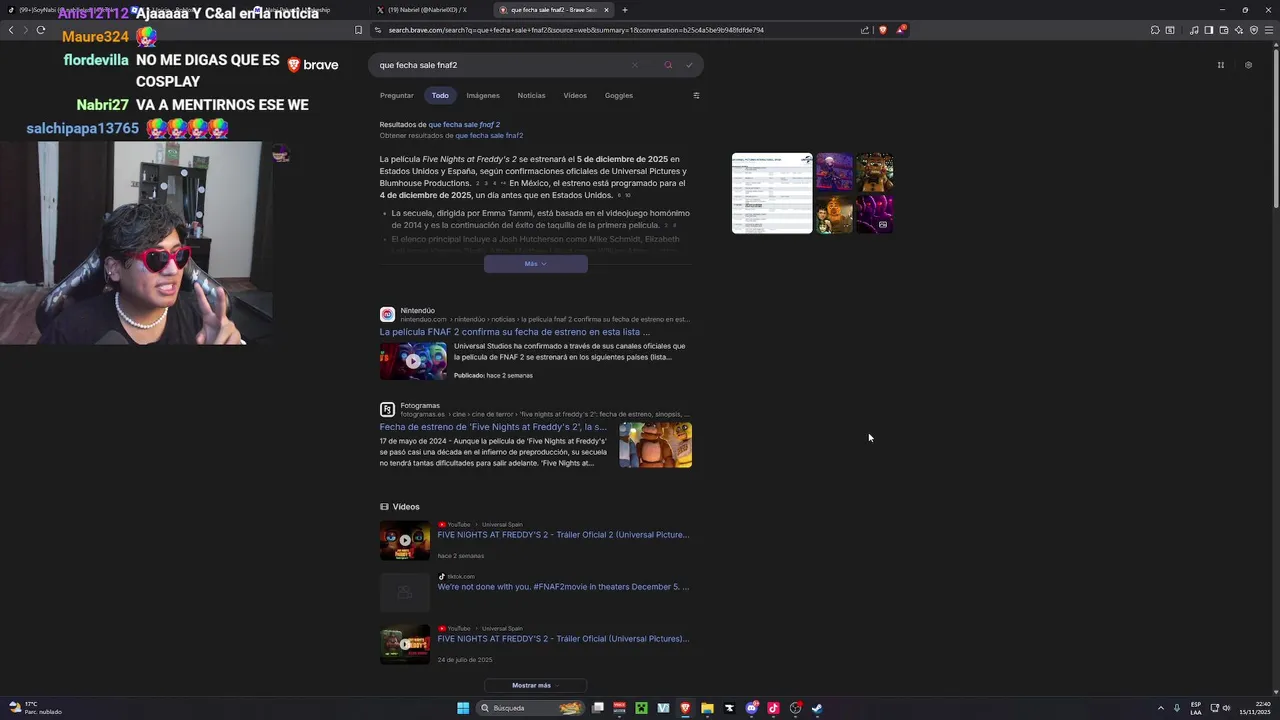Open 'Tráiler Oficial 2 (Universal Pictures' video link
The width and height of the screenshot is (1280, 720).
[563, 535]
